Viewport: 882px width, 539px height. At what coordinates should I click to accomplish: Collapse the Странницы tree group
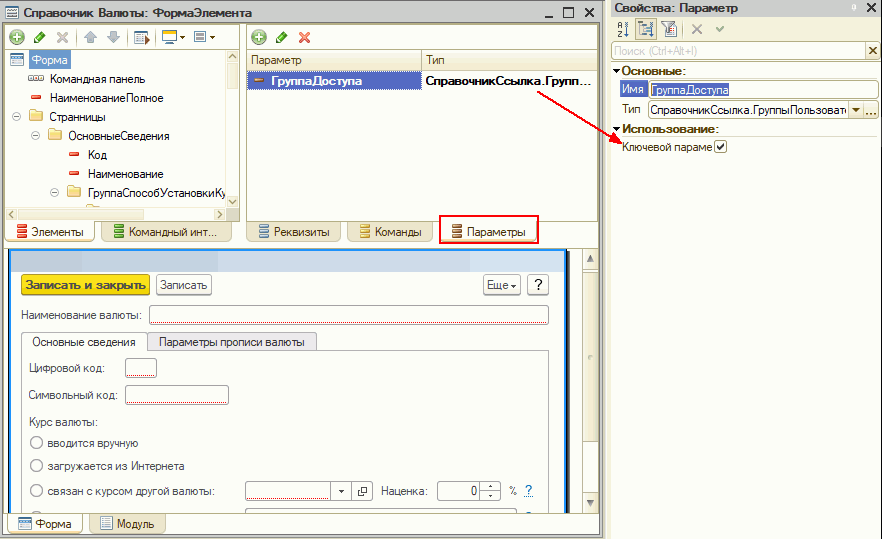tap(16, 116)
